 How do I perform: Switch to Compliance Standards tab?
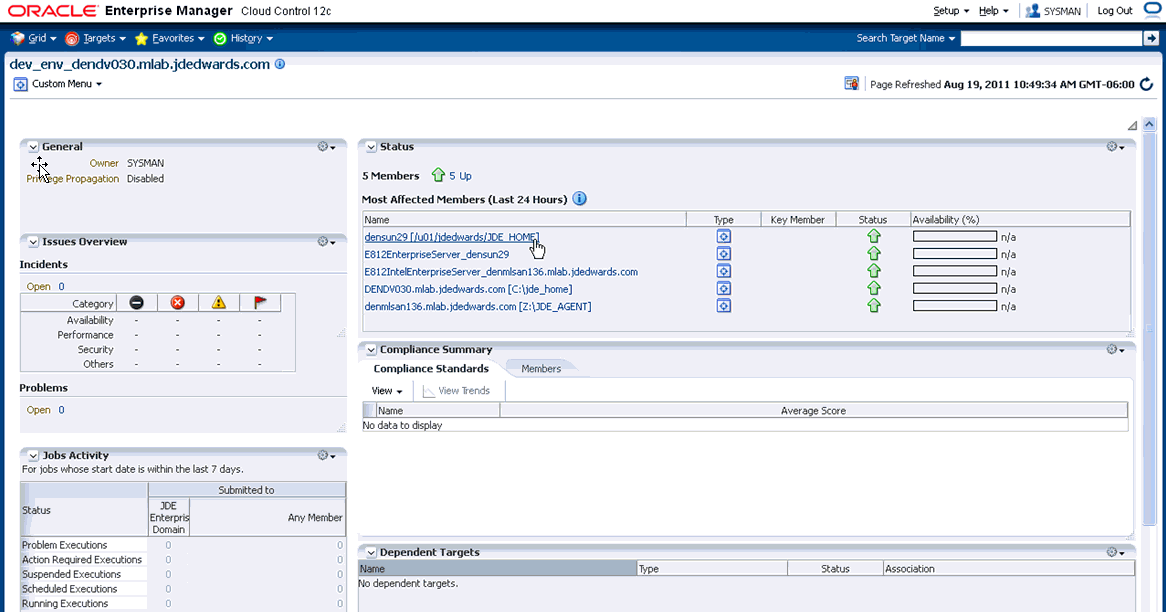pos(431,369)
